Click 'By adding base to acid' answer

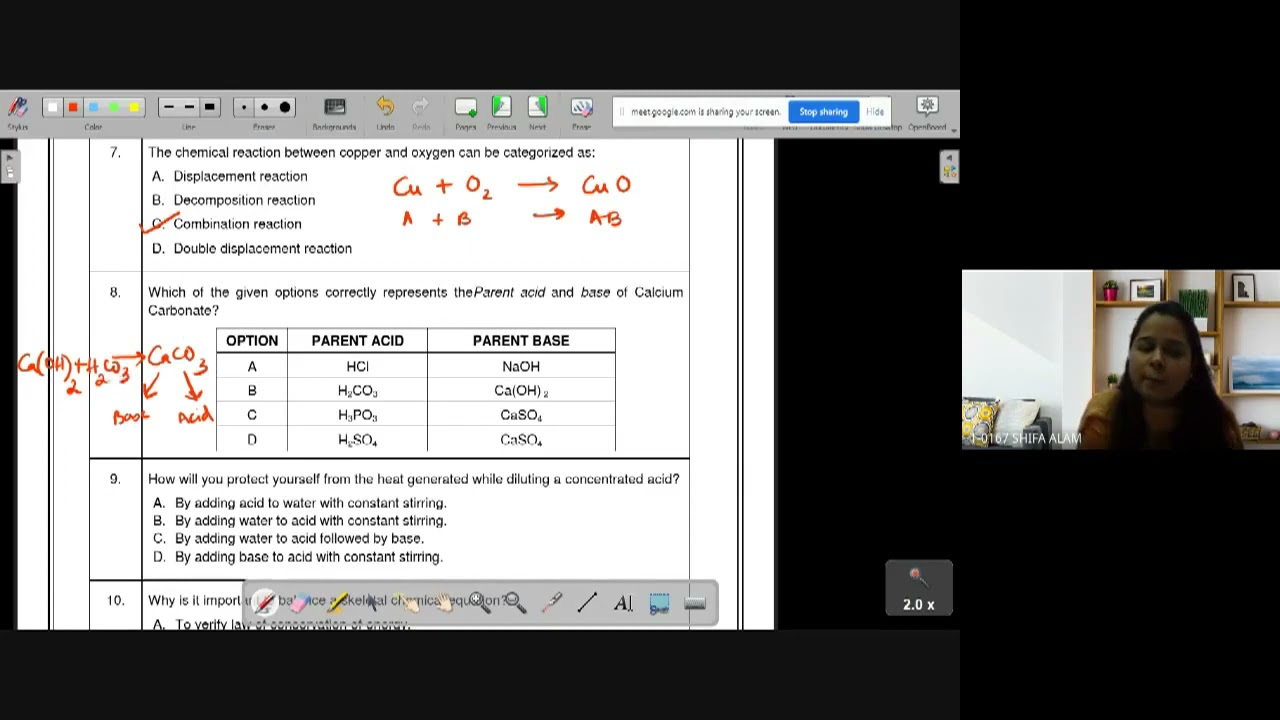click(x=297, y=557)
